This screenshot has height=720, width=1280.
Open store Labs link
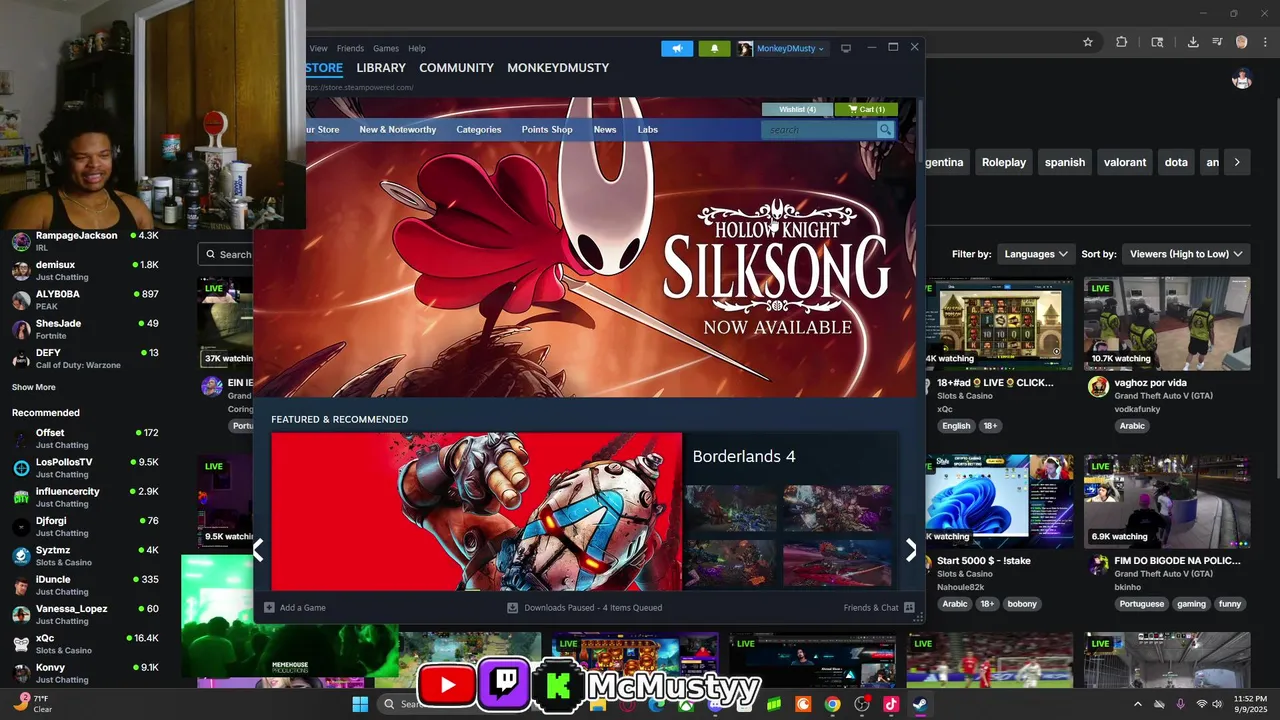pyautogui.click(x=648, y=130)
